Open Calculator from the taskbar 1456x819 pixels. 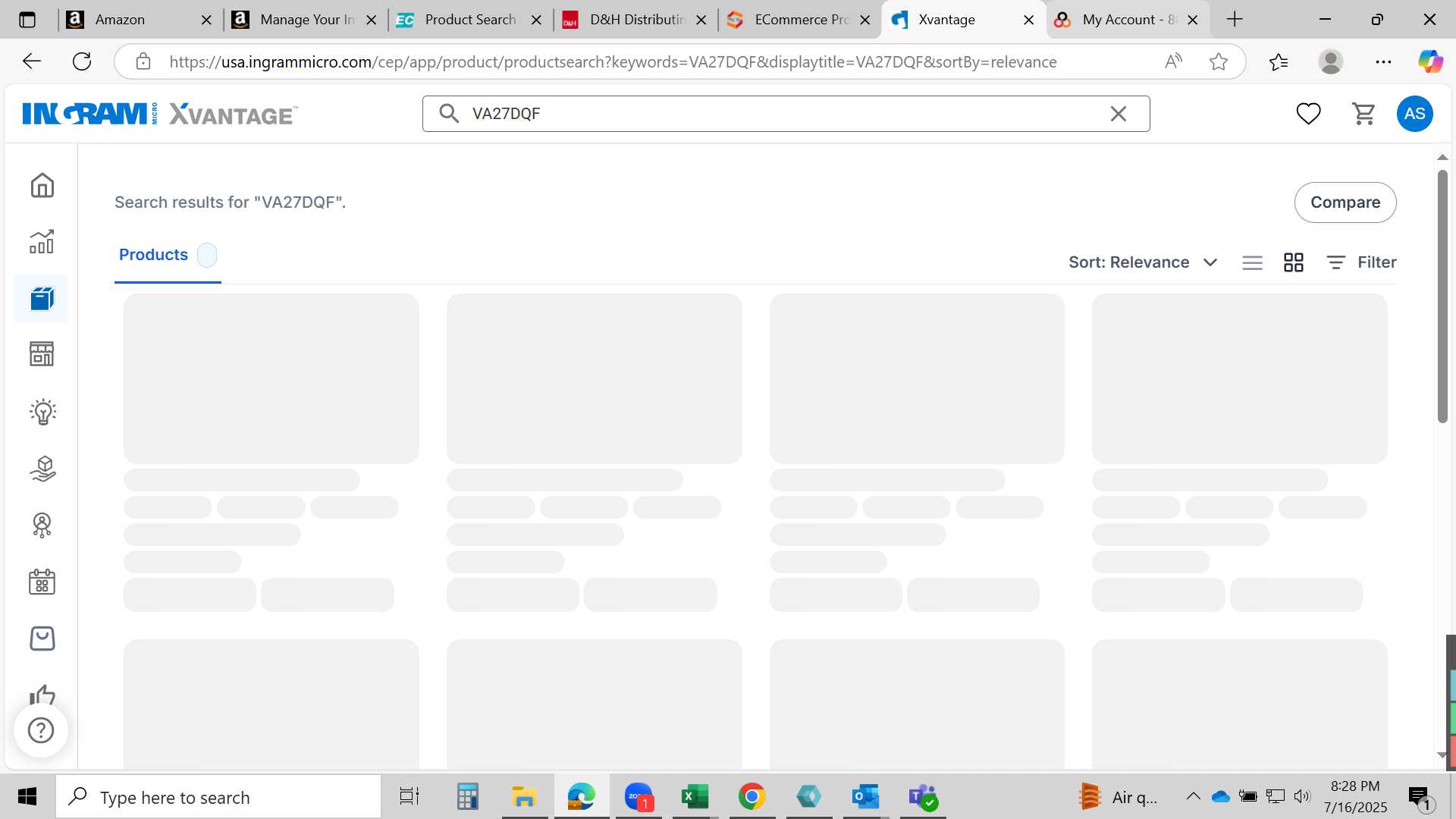(467, 797)
